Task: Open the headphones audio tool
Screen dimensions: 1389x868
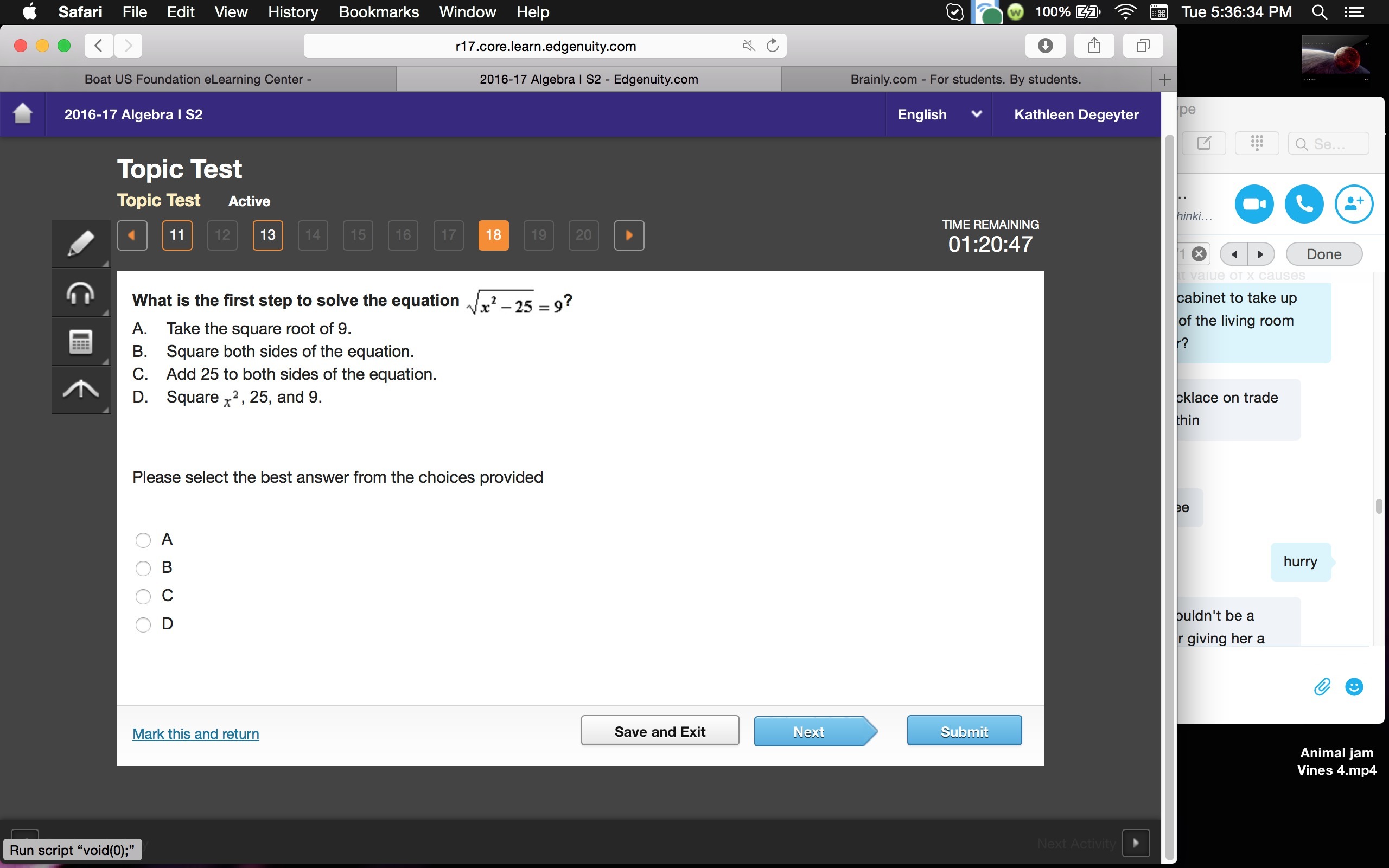Action: coord(80,293)
